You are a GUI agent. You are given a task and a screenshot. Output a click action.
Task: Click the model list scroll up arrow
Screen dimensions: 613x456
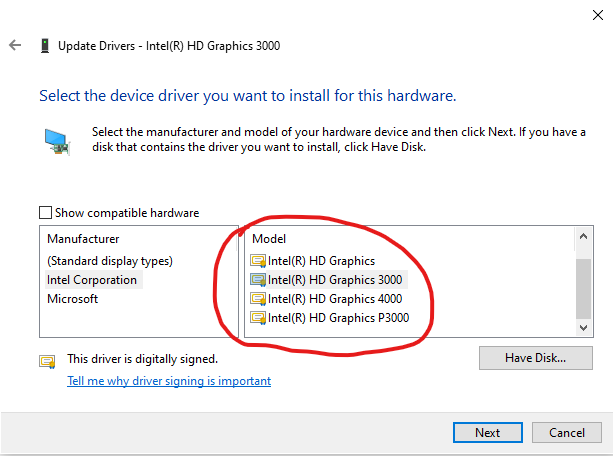pyautogui.click(x=583, y=236)
